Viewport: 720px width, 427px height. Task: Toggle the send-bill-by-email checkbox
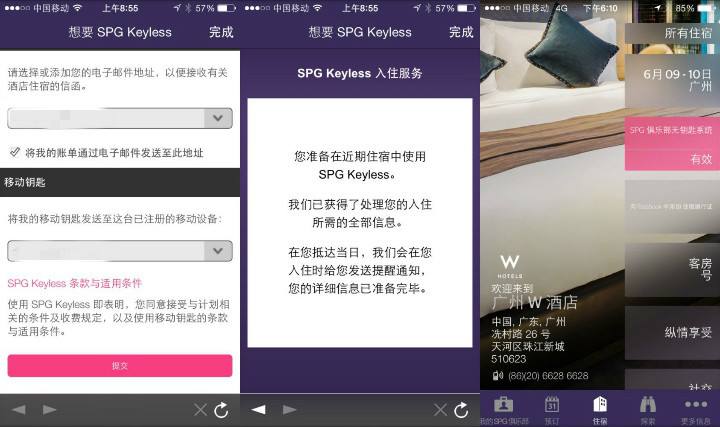click(14, 152)
